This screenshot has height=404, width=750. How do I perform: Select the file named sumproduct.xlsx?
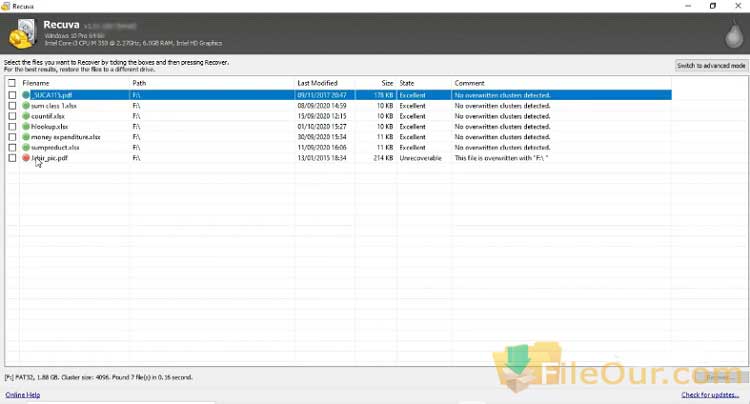(55, 148)
